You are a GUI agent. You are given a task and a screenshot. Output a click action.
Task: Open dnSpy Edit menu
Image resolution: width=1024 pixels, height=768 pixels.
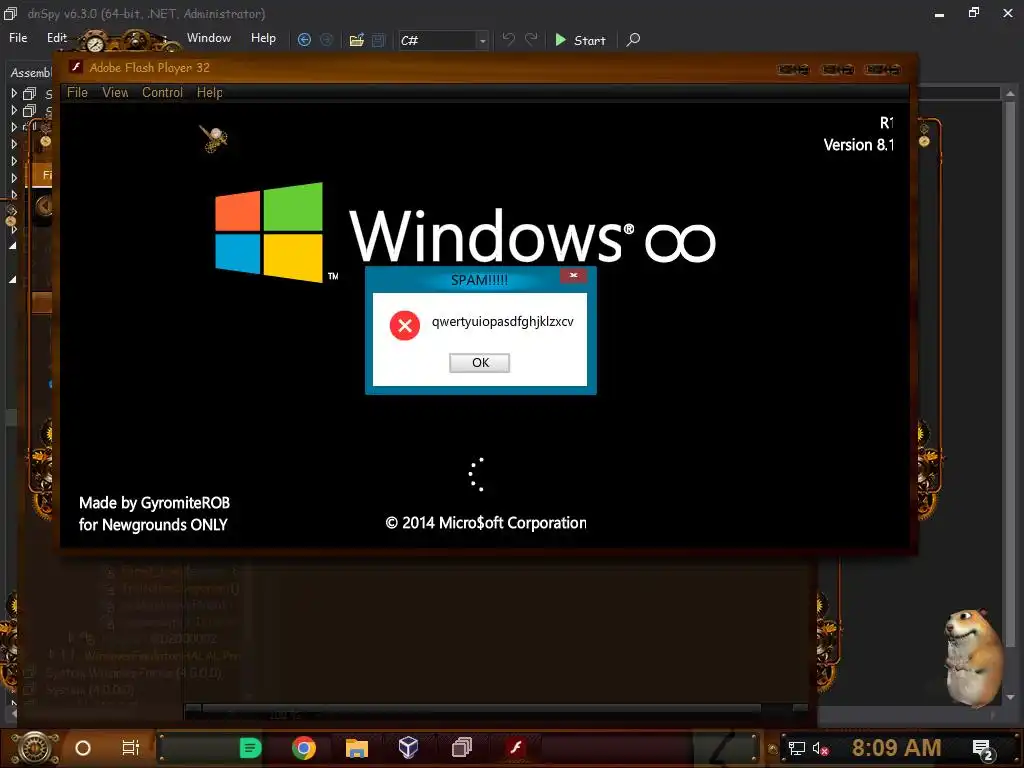tap(57, 38)
